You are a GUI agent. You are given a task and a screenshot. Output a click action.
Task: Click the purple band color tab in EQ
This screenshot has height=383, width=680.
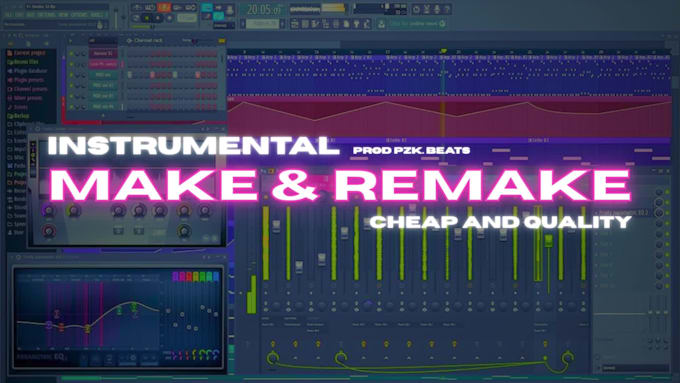point(175,276)
